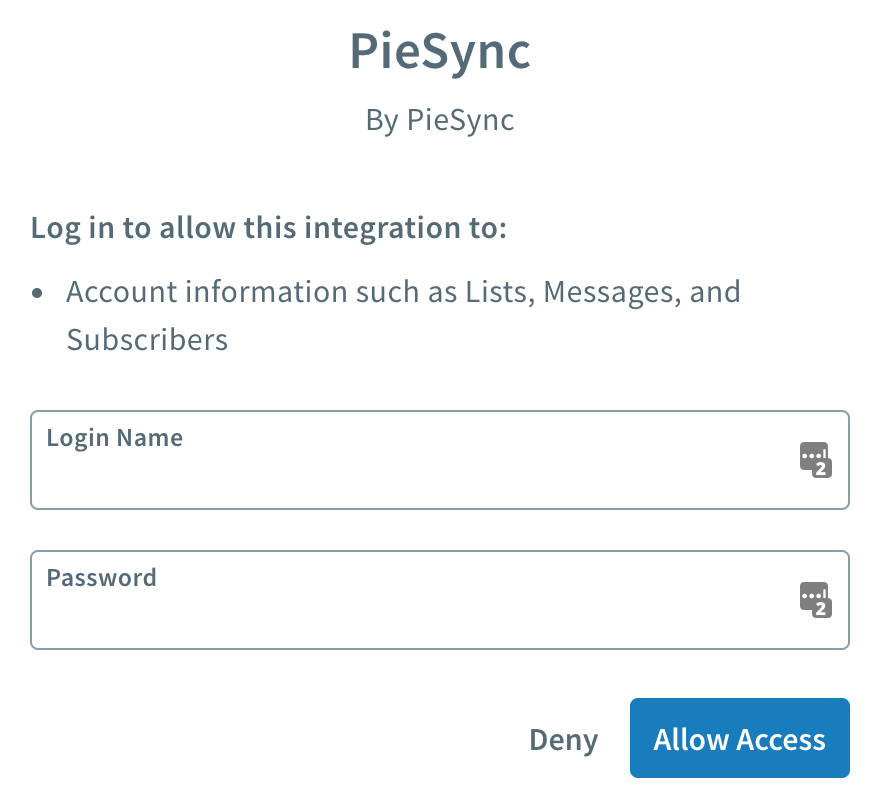Click the bullet point before Account information
This screenshot has width=884, height=798.
pyautogui.click(x=37, y=293)
